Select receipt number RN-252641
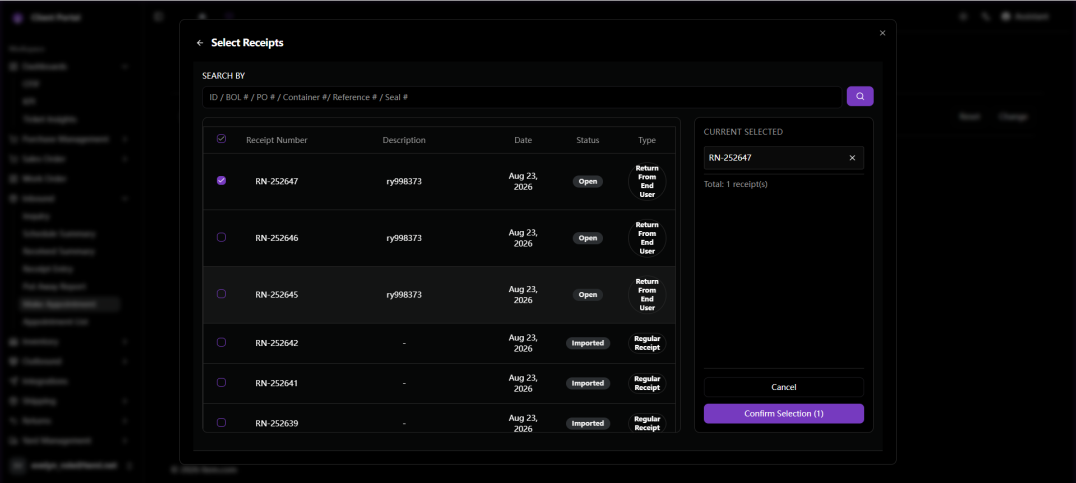Viewport: 1076px width, 483px height. tap(277, 383)
